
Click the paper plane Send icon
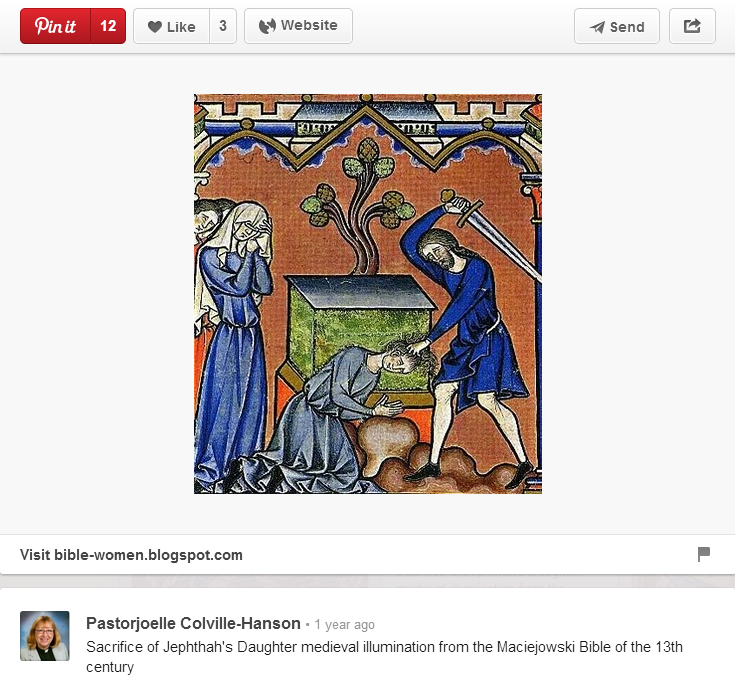tap(597, 27)
